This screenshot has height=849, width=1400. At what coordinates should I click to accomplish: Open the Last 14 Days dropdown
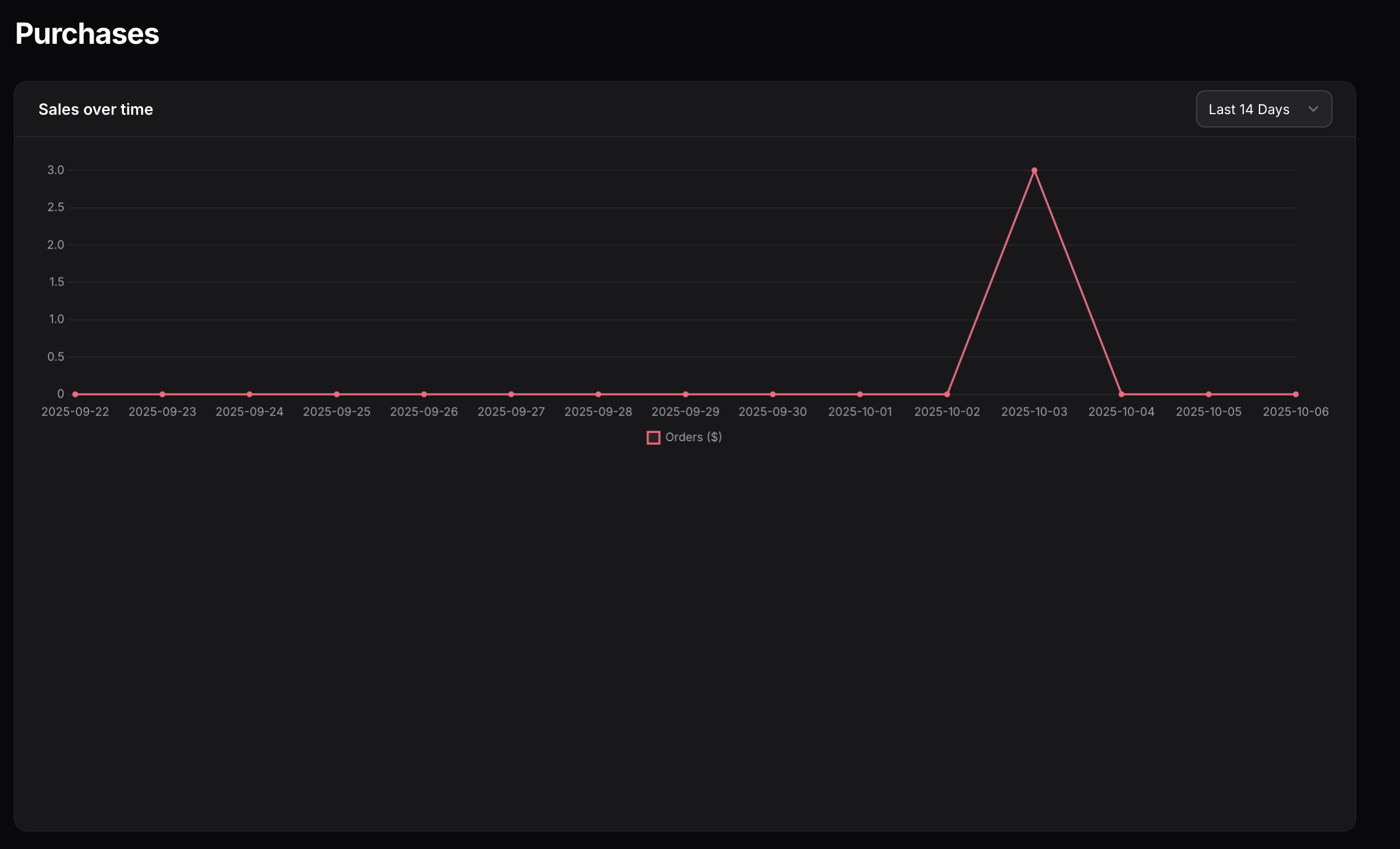pos(1263,109)
